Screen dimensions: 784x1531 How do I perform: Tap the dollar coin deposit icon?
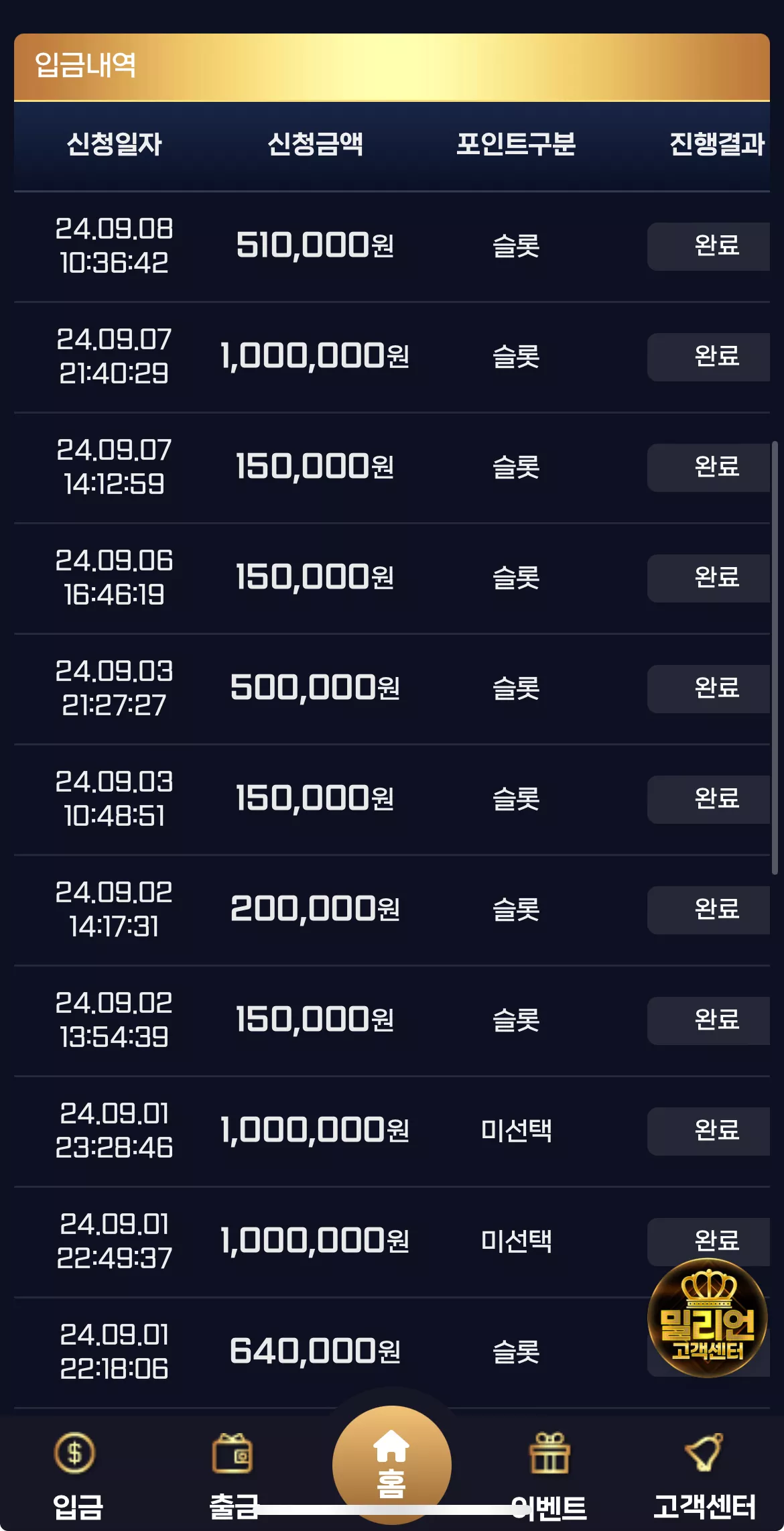pyautogui.click(x=74, y=1453)
